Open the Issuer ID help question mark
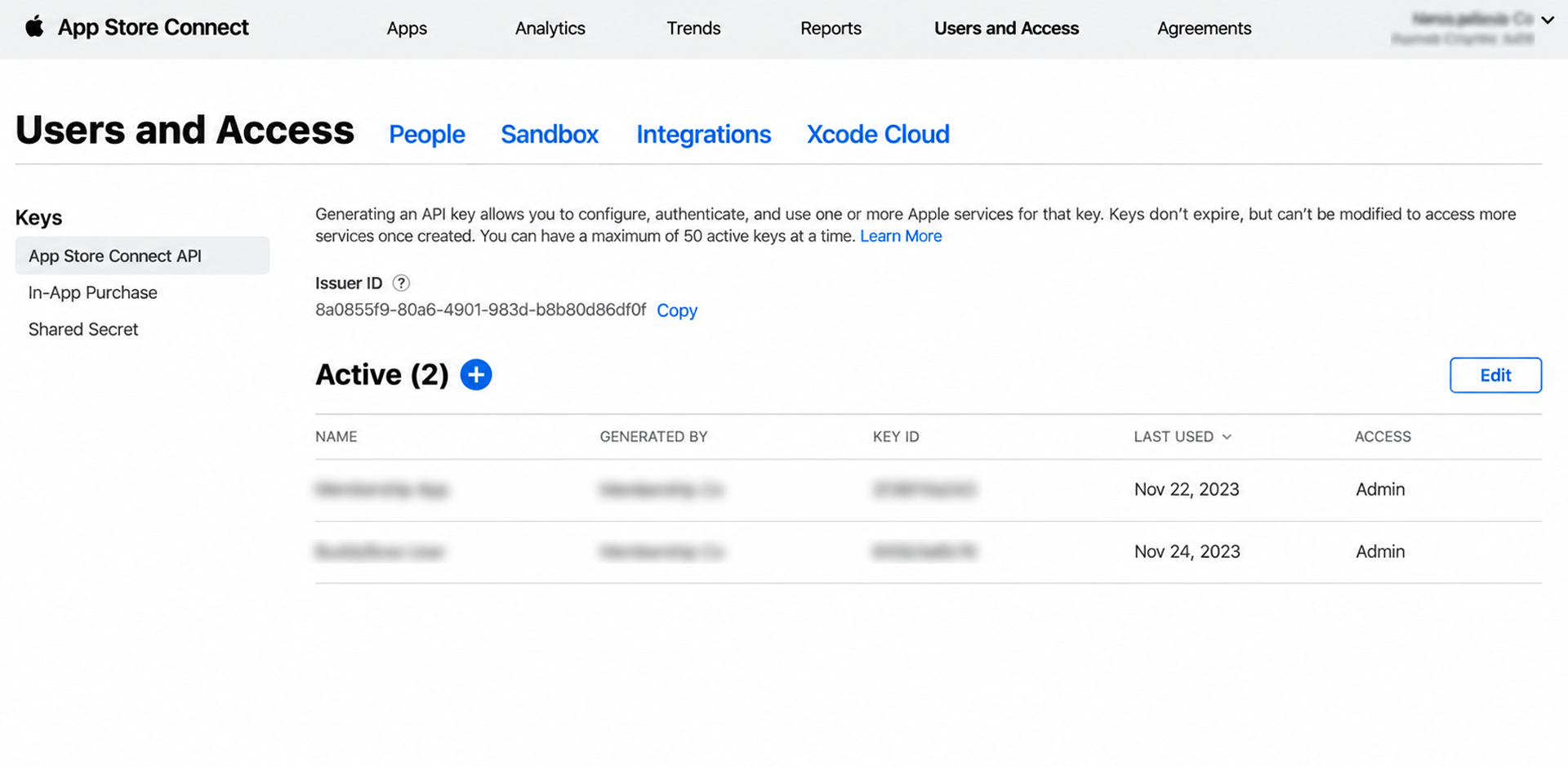Screen dimensions: 1568x767 [x=401, y=283]
